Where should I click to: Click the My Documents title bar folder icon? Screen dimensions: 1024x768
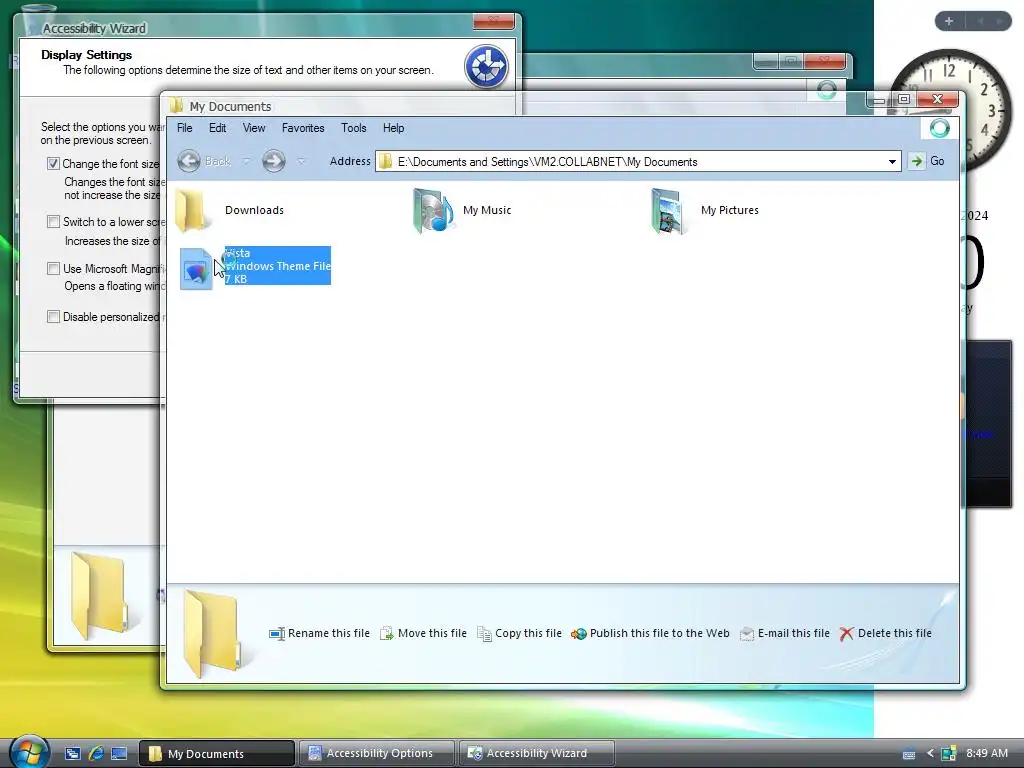[x=176, y=106]
